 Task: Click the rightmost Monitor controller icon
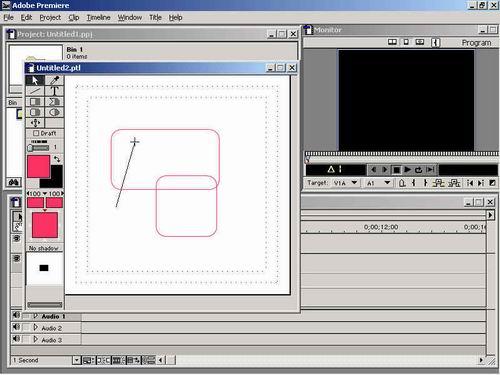pyautogui.click(x=492, y=183)
